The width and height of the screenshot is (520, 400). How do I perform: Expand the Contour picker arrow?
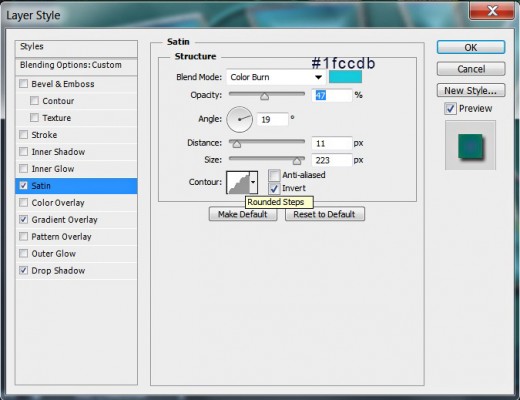tap(253, 182)
